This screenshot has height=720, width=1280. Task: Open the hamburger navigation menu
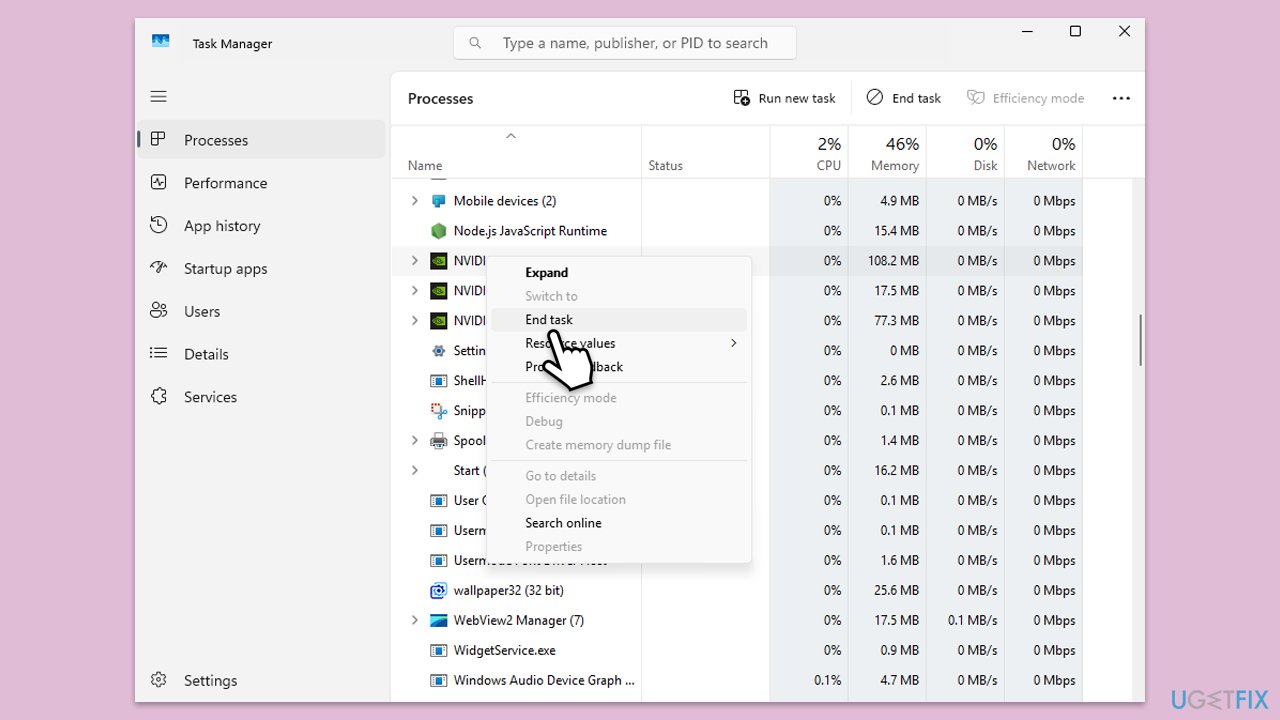click(158, 97)
